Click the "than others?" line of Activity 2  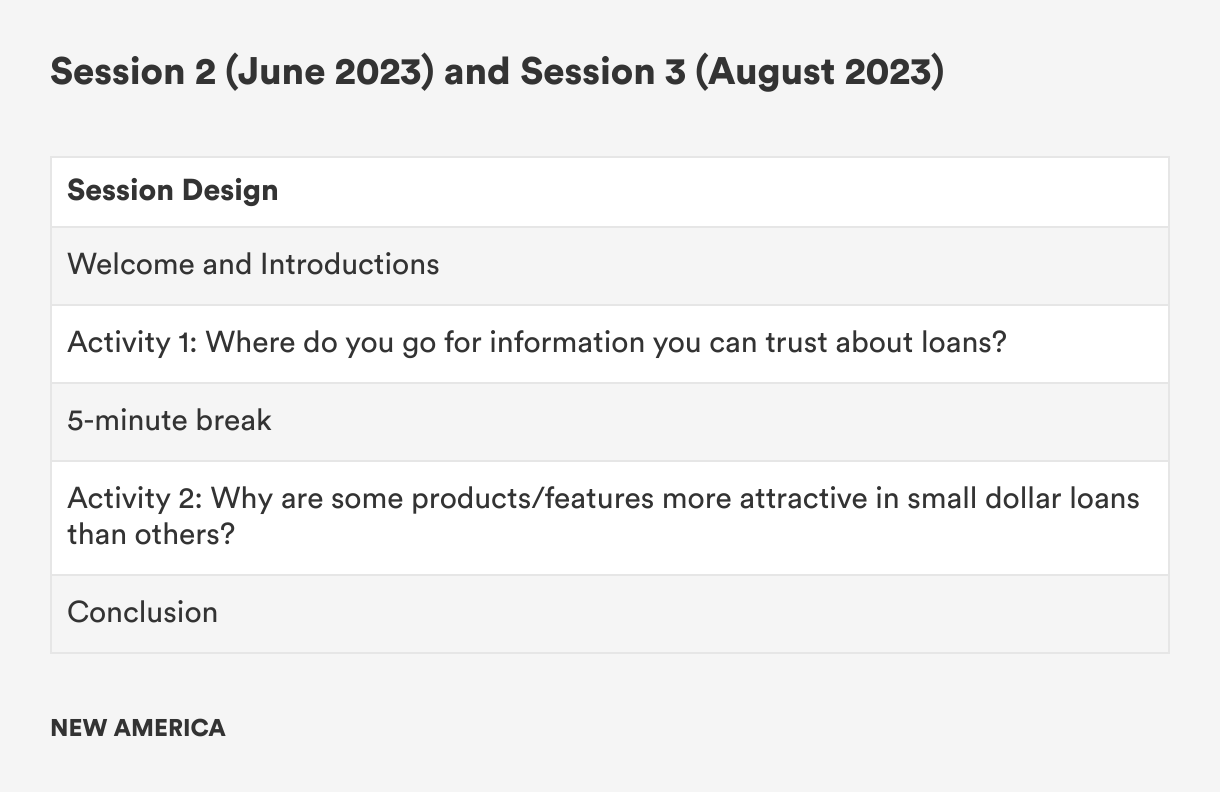(x=150, y=533)
